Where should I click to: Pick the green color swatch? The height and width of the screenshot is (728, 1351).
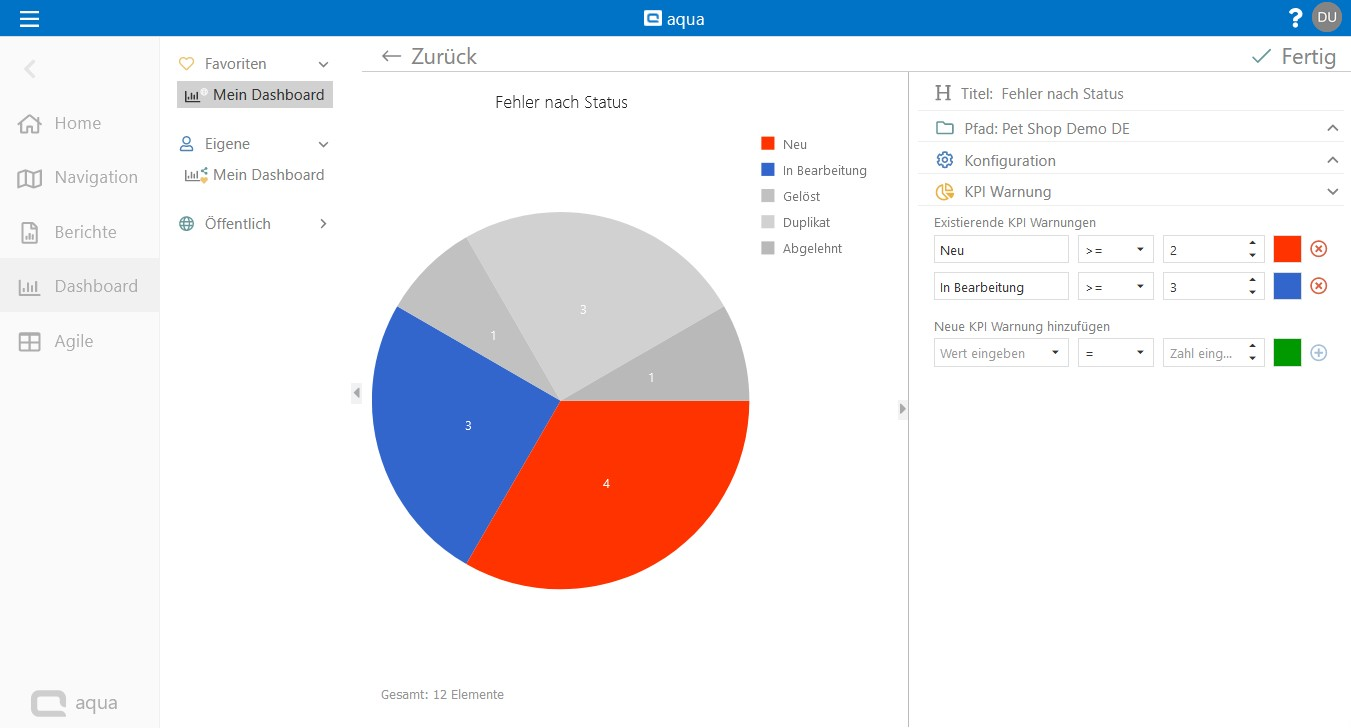tap(1287, 353)
